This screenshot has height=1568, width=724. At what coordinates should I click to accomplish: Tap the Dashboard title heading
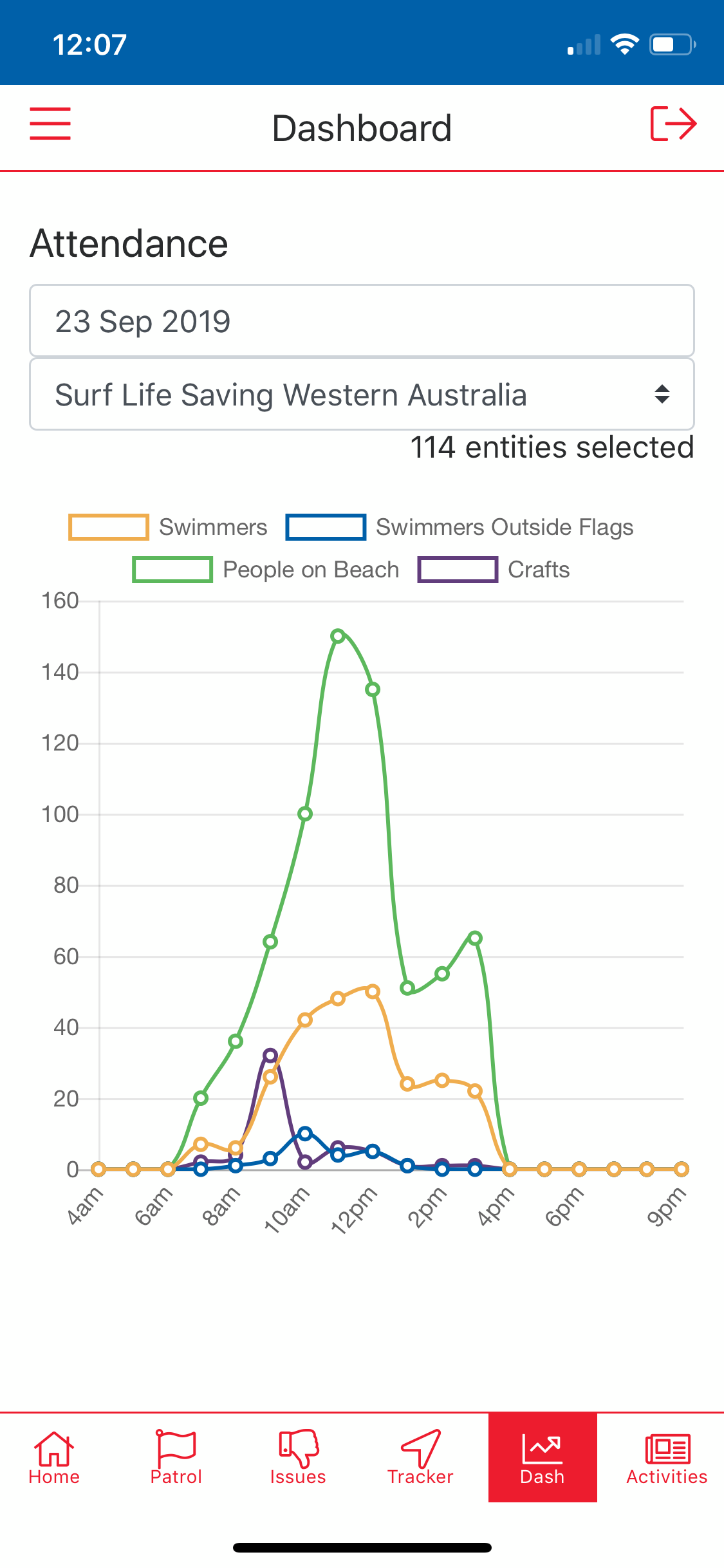(362, 128)
